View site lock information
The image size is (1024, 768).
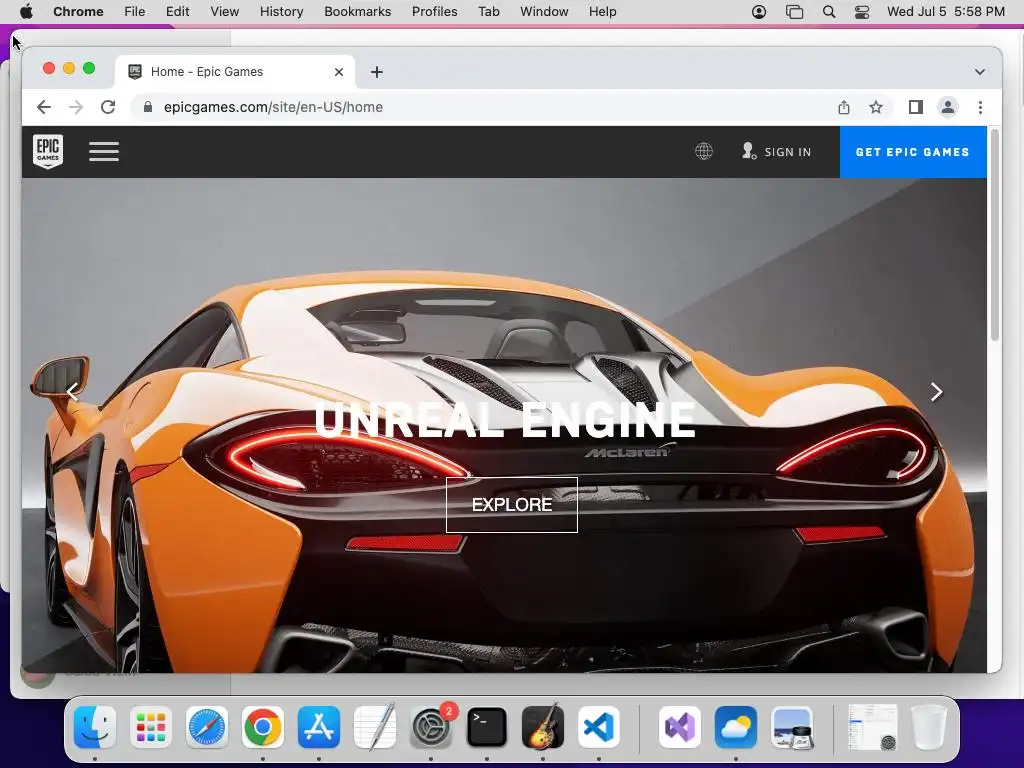tap(148, 107)
